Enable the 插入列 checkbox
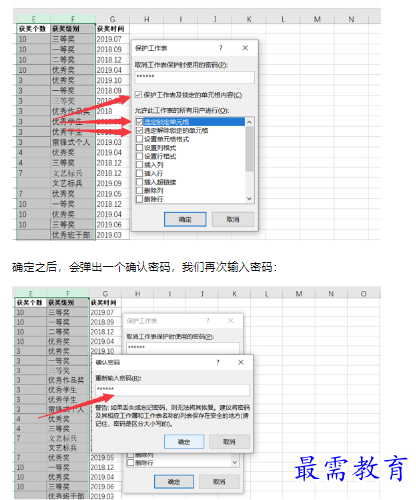Viewport: 416px width, 500px height. pos(139,165)
